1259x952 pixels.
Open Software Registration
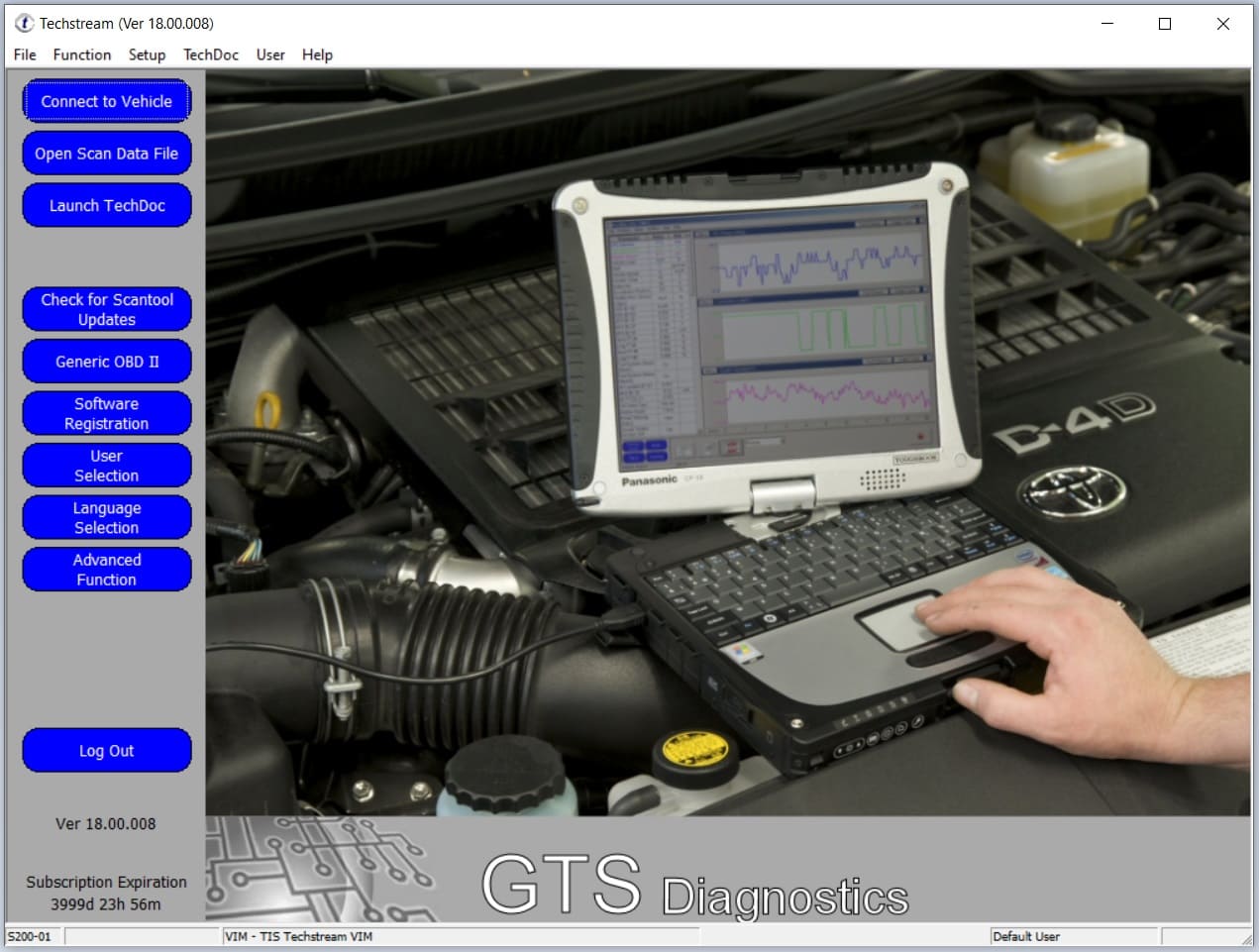(107, 413)
